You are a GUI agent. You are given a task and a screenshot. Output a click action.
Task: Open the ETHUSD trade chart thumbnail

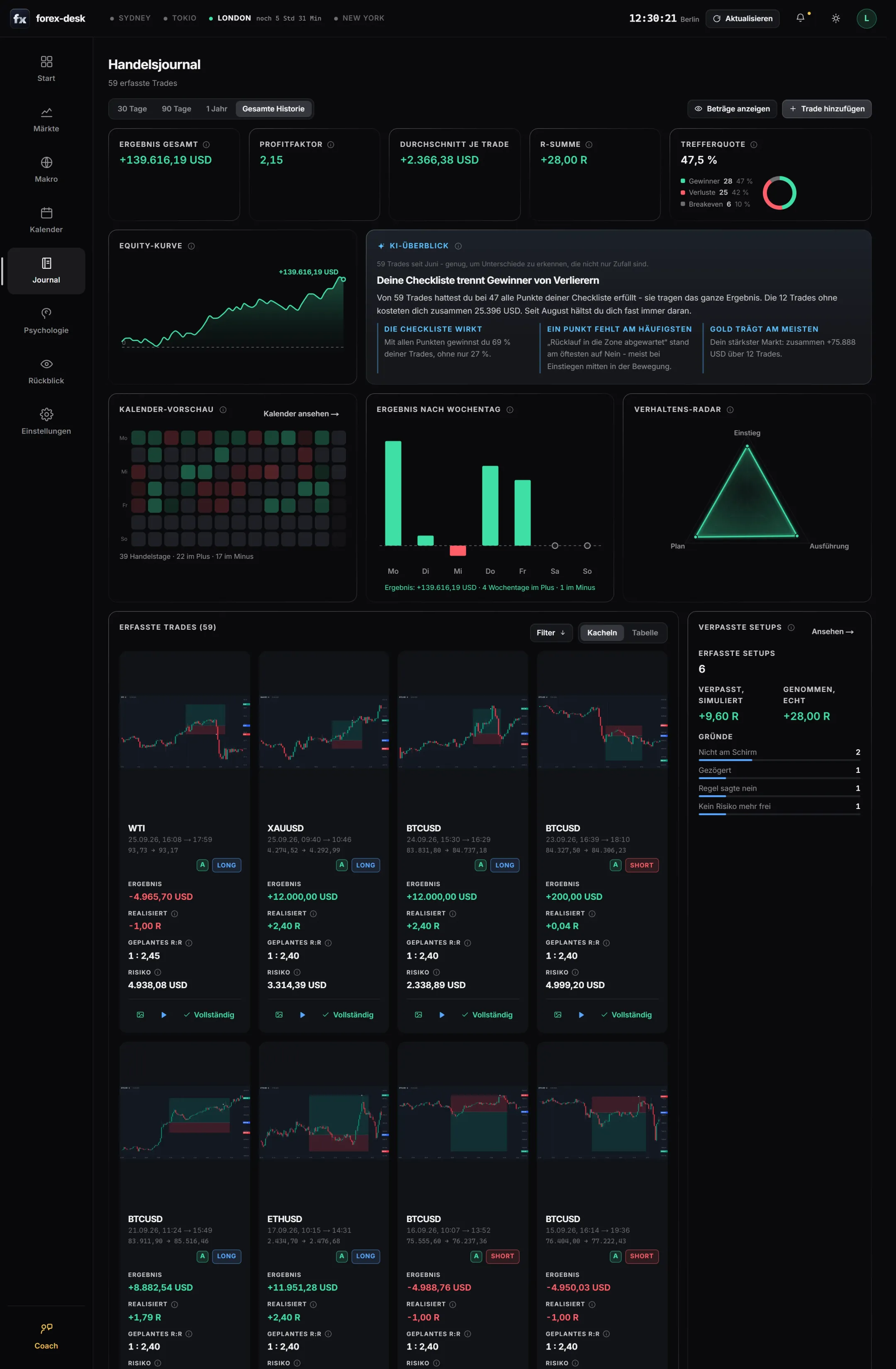pos(324,1122)
